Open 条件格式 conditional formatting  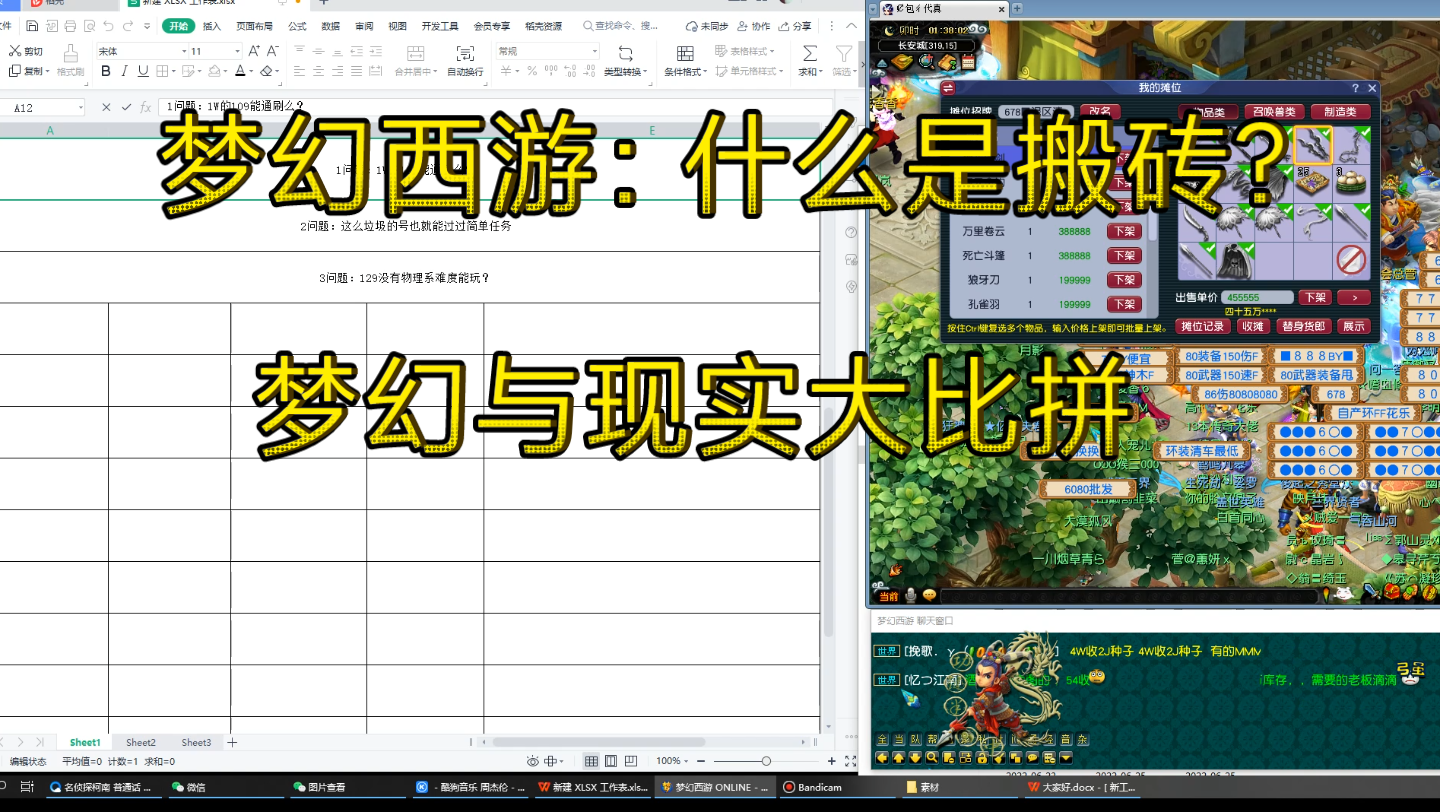click(x=686, y=61)
